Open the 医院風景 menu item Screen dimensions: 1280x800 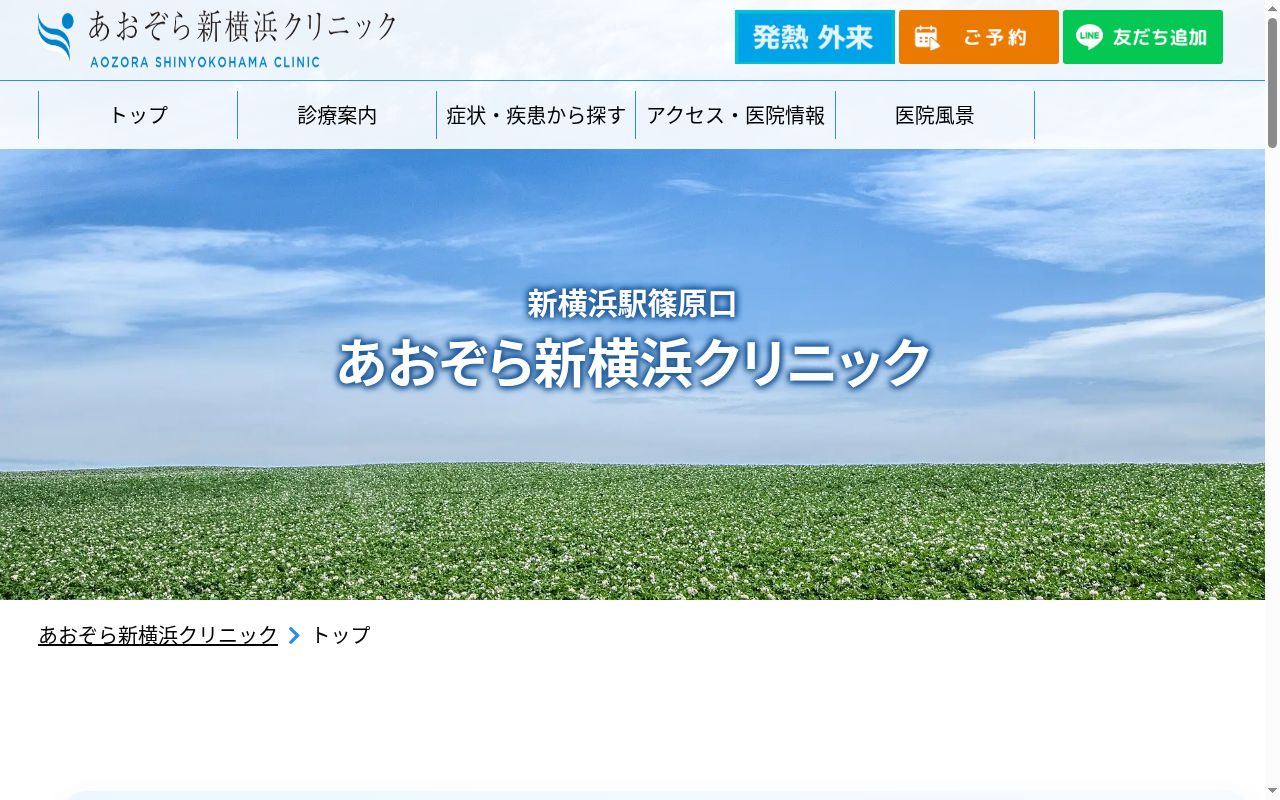pos(935,115)
